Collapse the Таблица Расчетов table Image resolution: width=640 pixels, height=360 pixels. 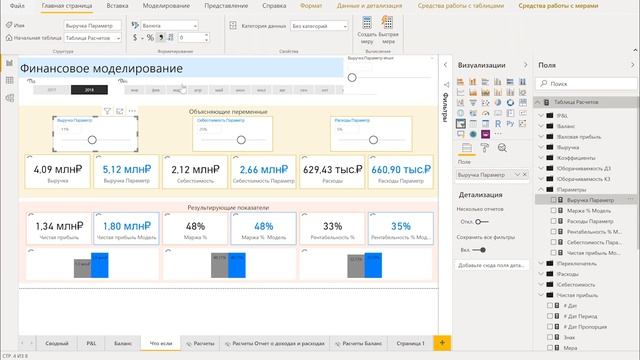coord(538,102)
